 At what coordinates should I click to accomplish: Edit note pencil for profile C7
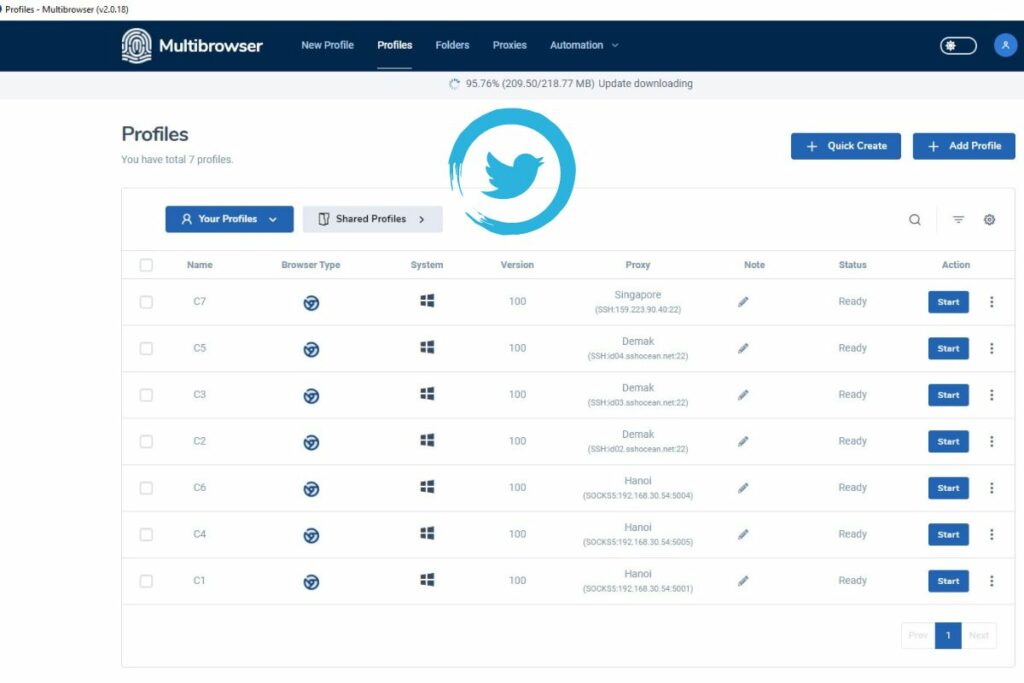[743, 302]
